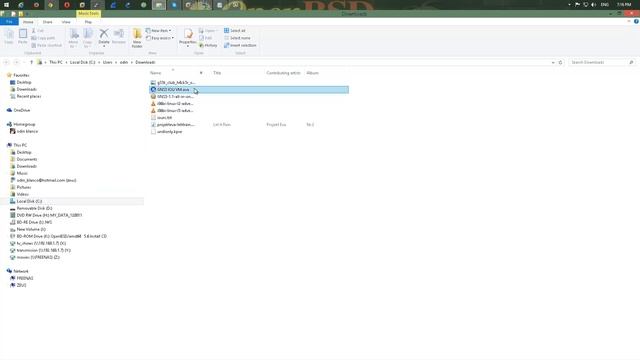Click the Back navigation arrow
The width and height of the screenshot is (640, 360).
pyautogui.click(x=6, y=62)
